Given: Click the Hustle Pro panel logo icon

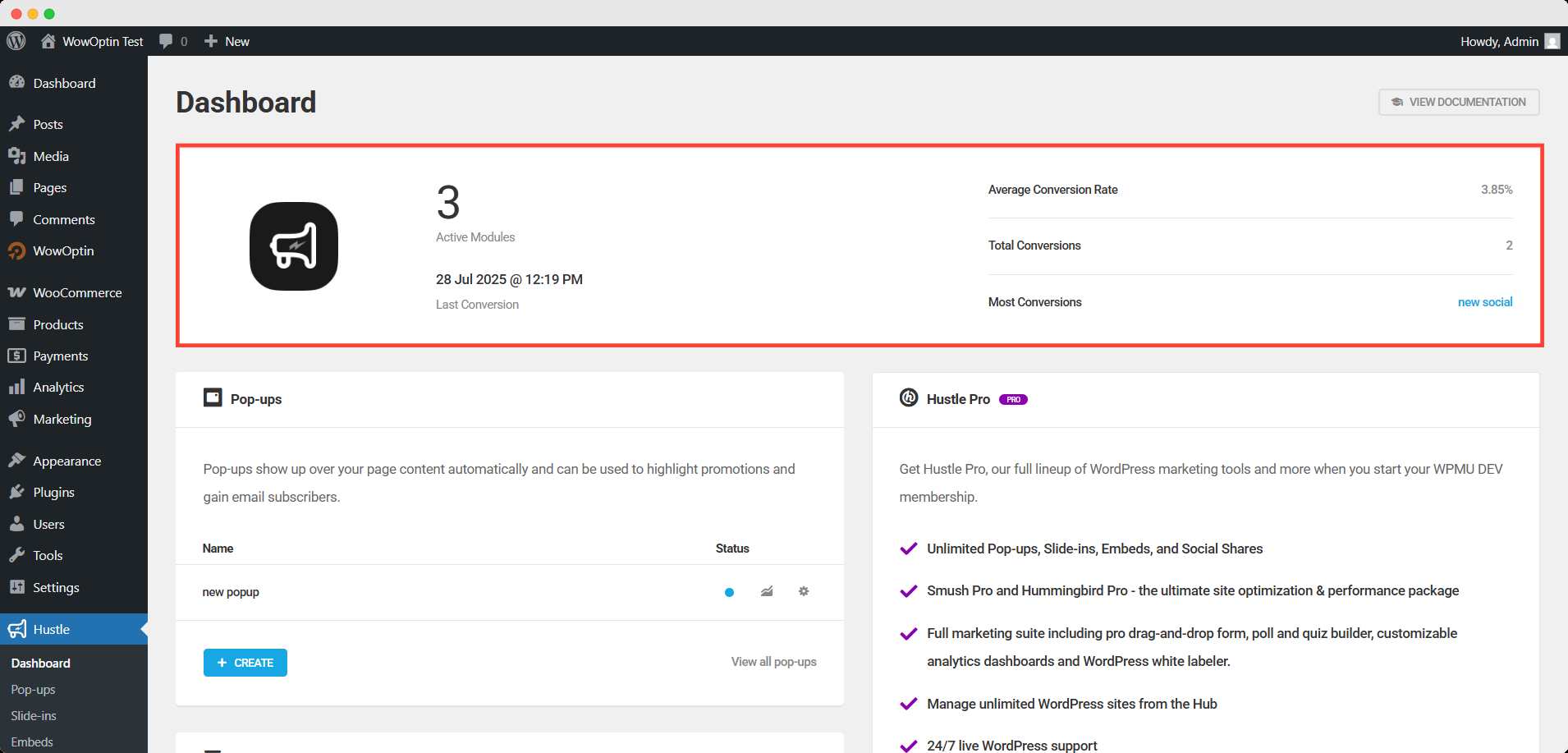Looking at the screenshot, I should (x=909, y=397).
